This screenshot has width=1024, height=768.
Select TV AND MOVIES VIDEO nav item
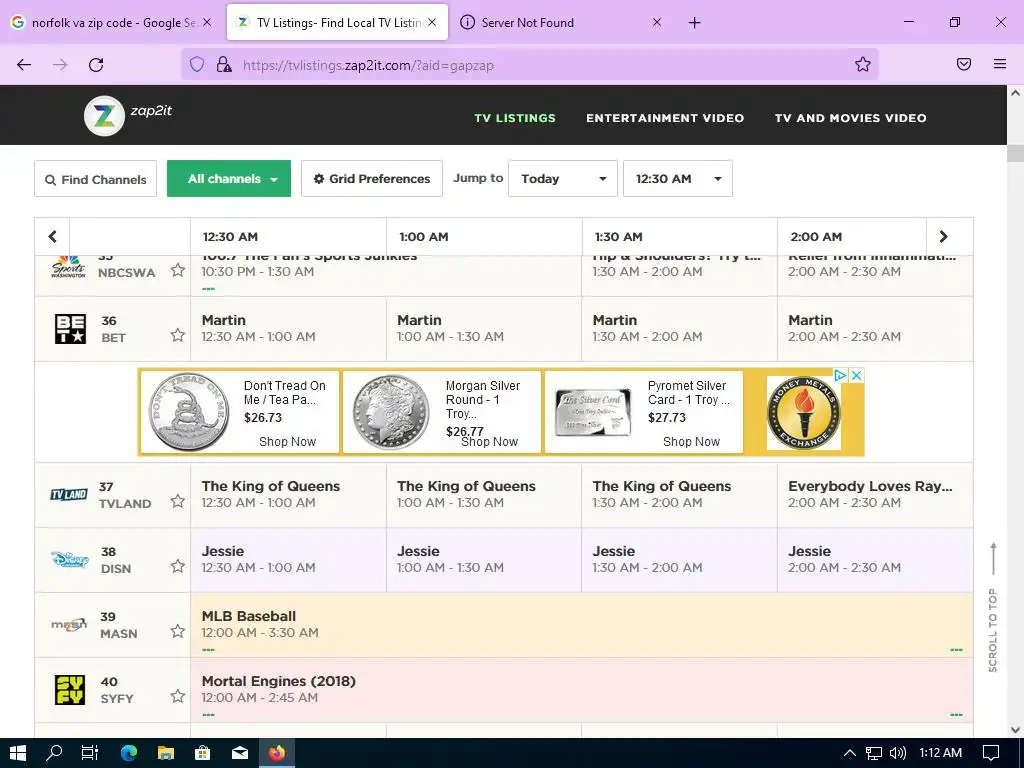click(850, 118)
